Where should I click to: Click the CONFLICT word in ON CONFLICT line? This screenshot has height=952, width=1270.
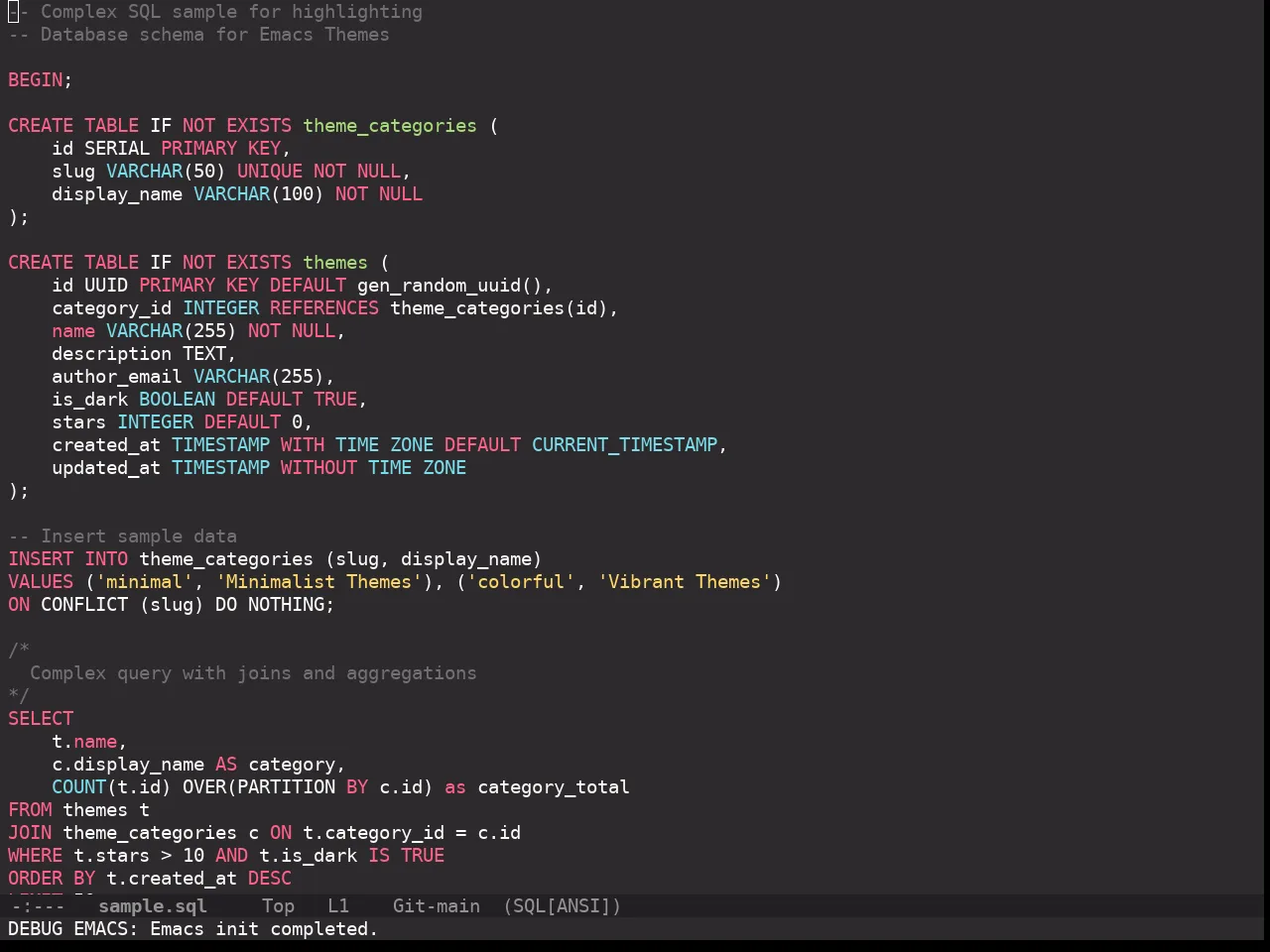point(84,605)
